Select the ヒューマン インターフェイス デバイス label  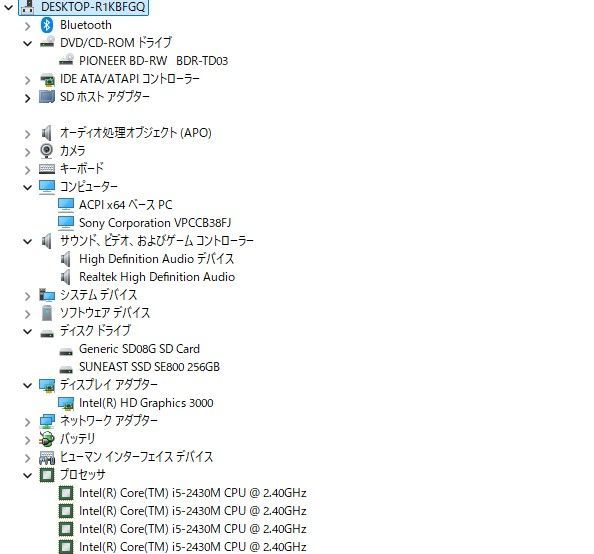[136, 457]
